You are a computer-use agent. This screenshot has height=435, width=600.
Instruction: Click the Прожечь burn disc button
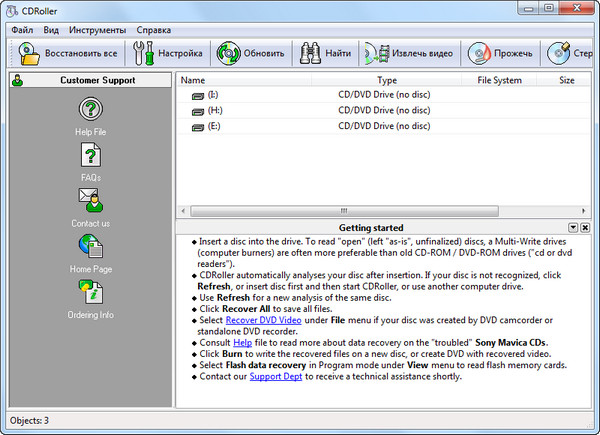pos(505,53)
